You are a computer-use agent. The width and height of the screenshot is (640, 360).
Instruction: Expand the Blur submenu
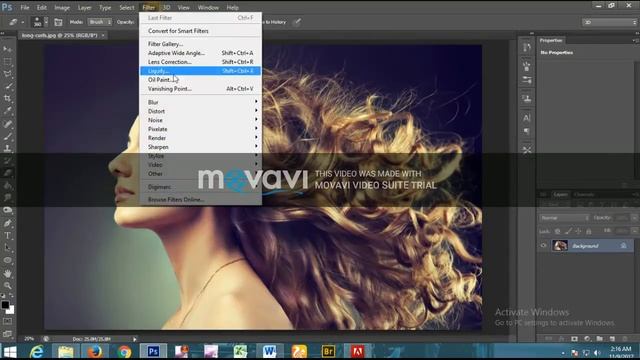pyautogui.click(x=200, y=102)
